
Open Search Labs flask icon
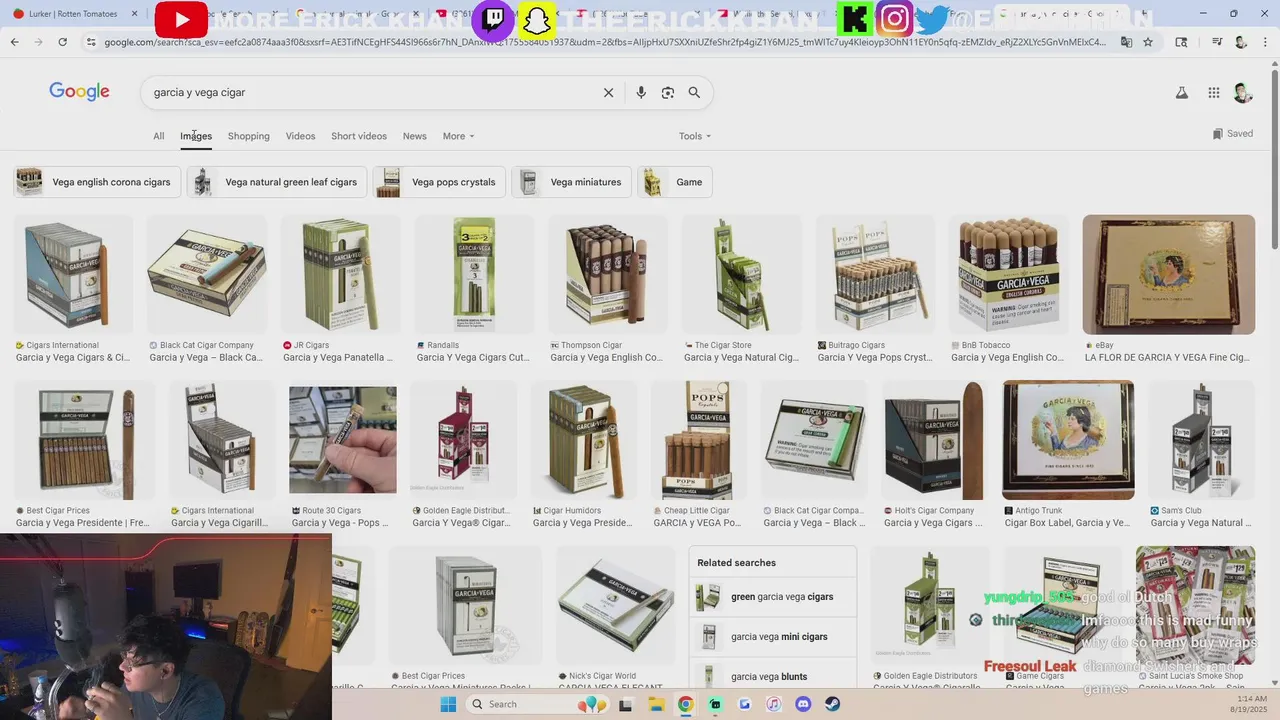pos(1181,92)
